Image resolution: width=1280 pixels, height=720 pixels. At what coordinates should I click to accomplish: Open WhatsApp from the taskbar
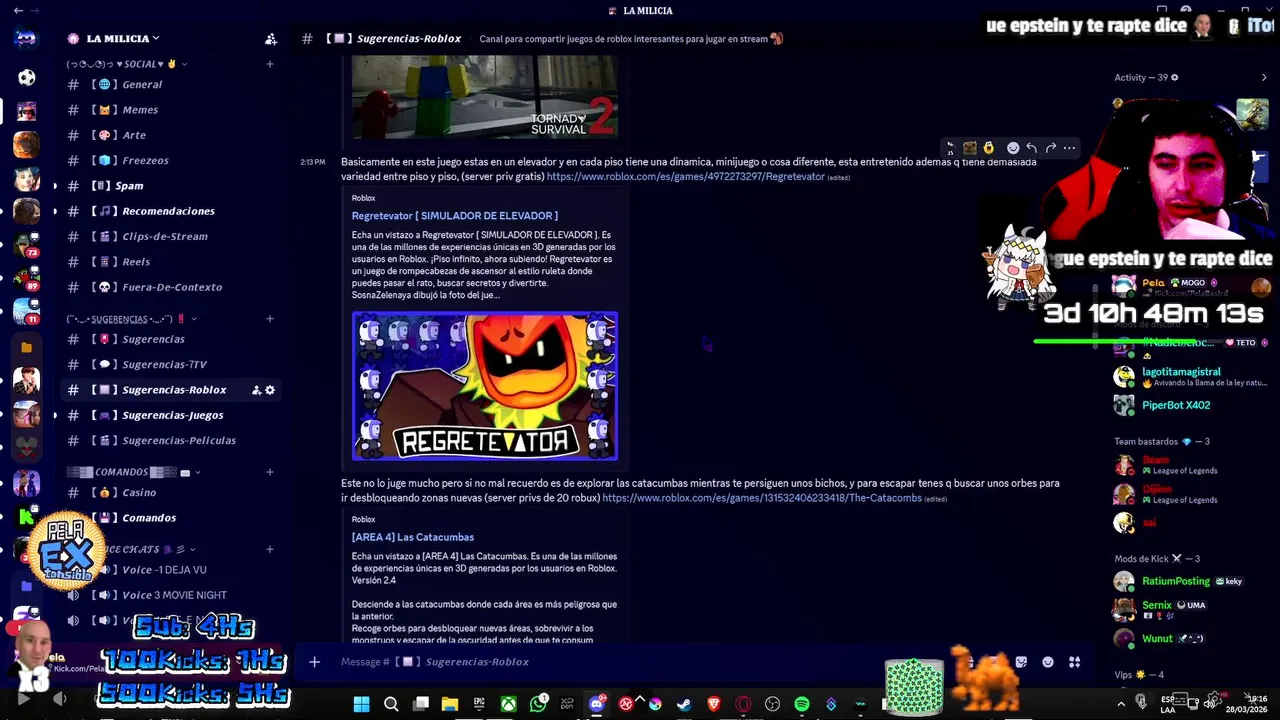538,704
